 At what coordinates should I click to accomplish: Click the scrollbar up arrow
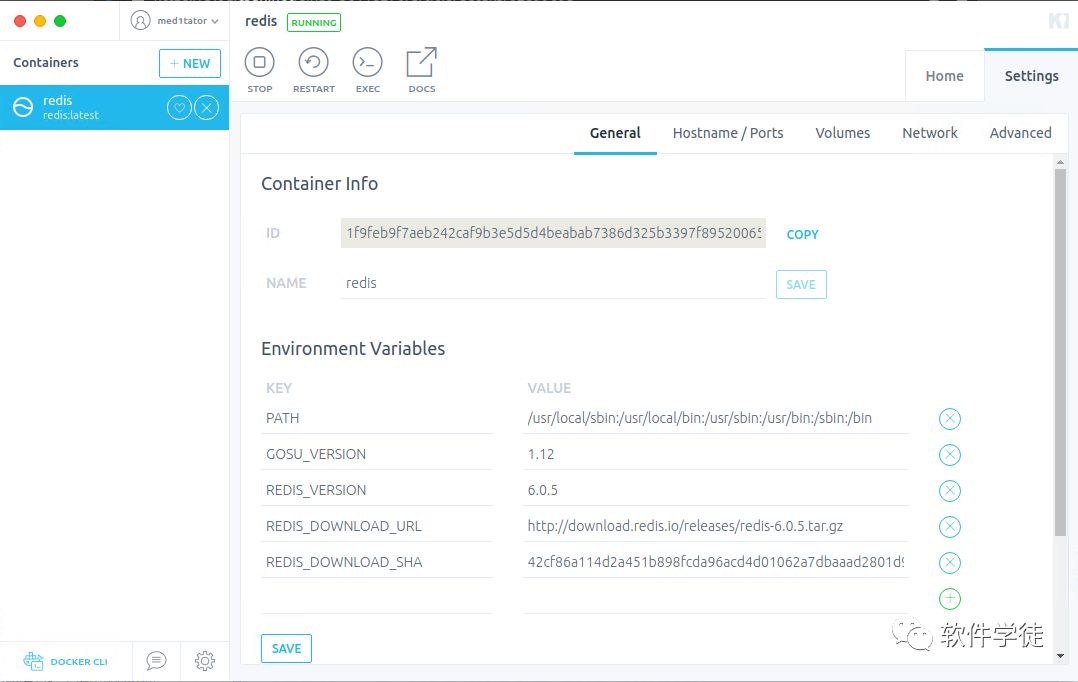point(1060,162)
